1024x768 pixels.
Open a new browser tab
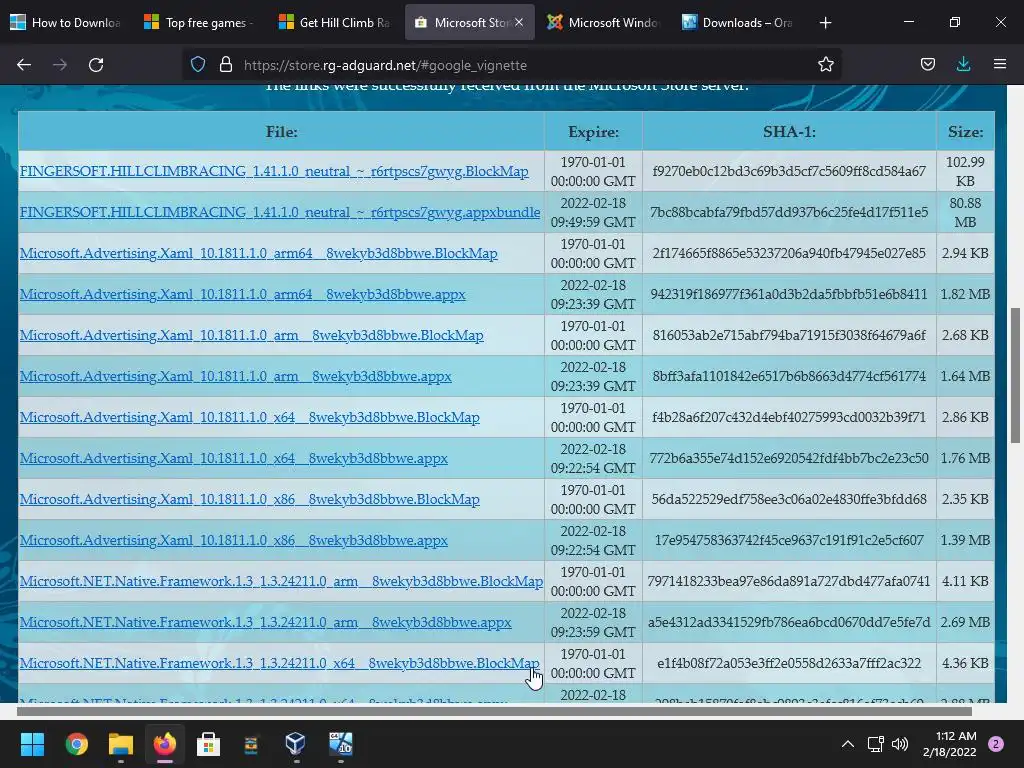tap(825, 23)
